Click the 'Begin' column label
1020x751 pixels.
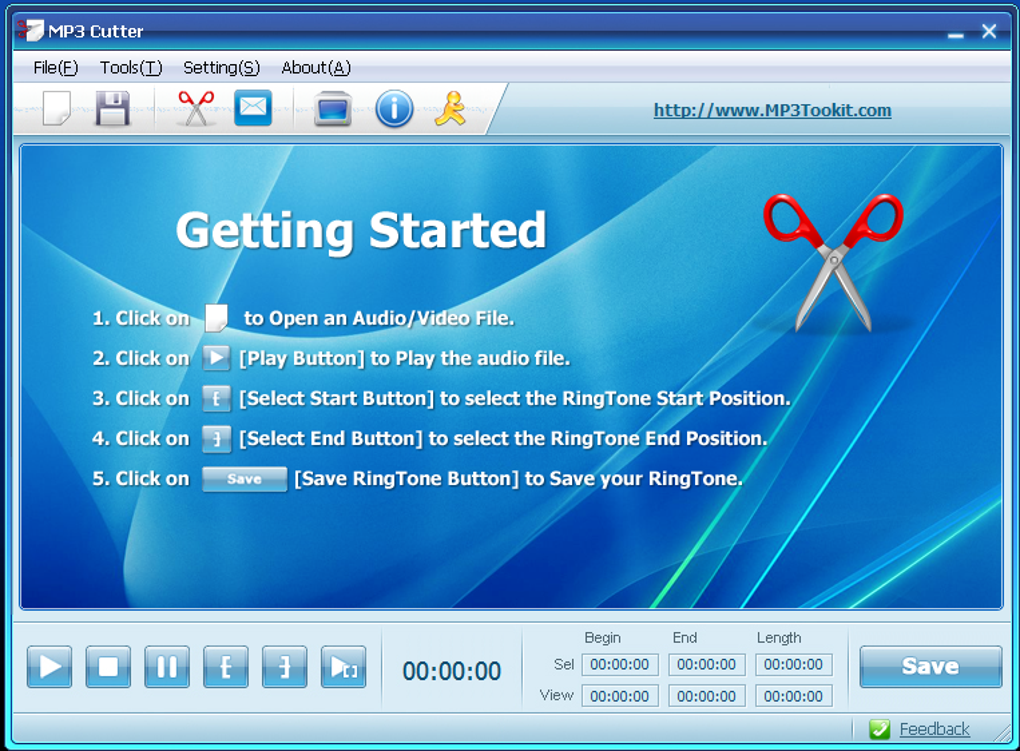click(602, 638)
